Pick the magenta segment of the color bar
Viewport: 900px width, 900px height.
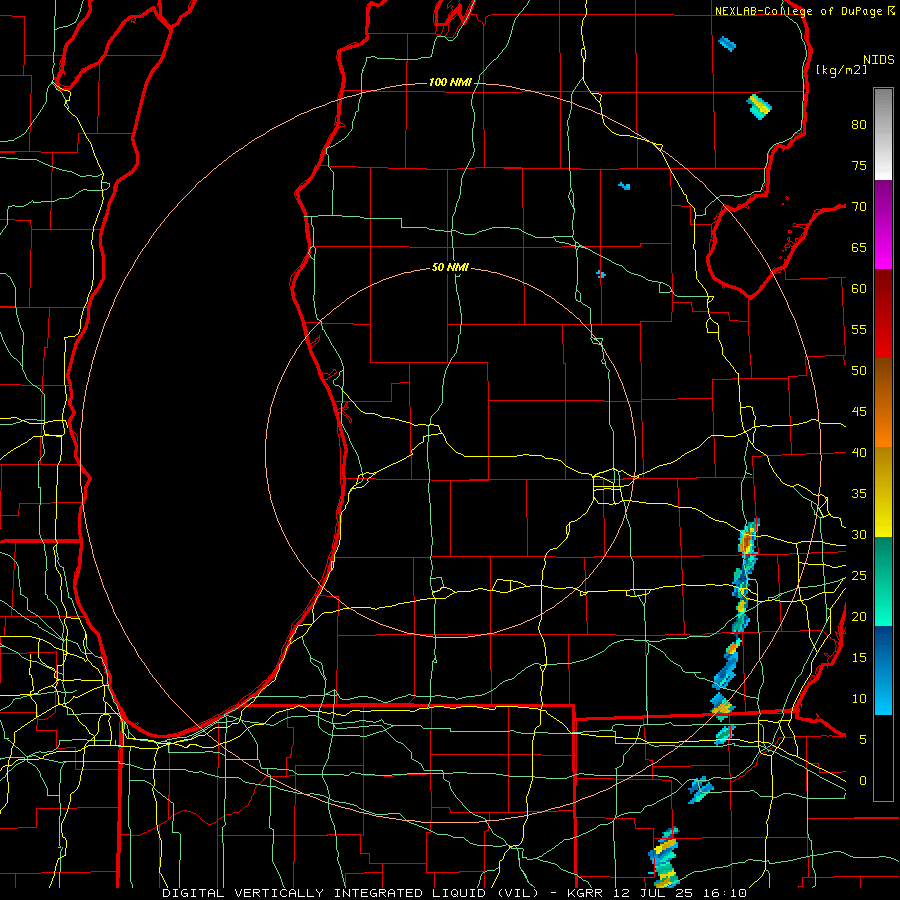coord(883,224)
